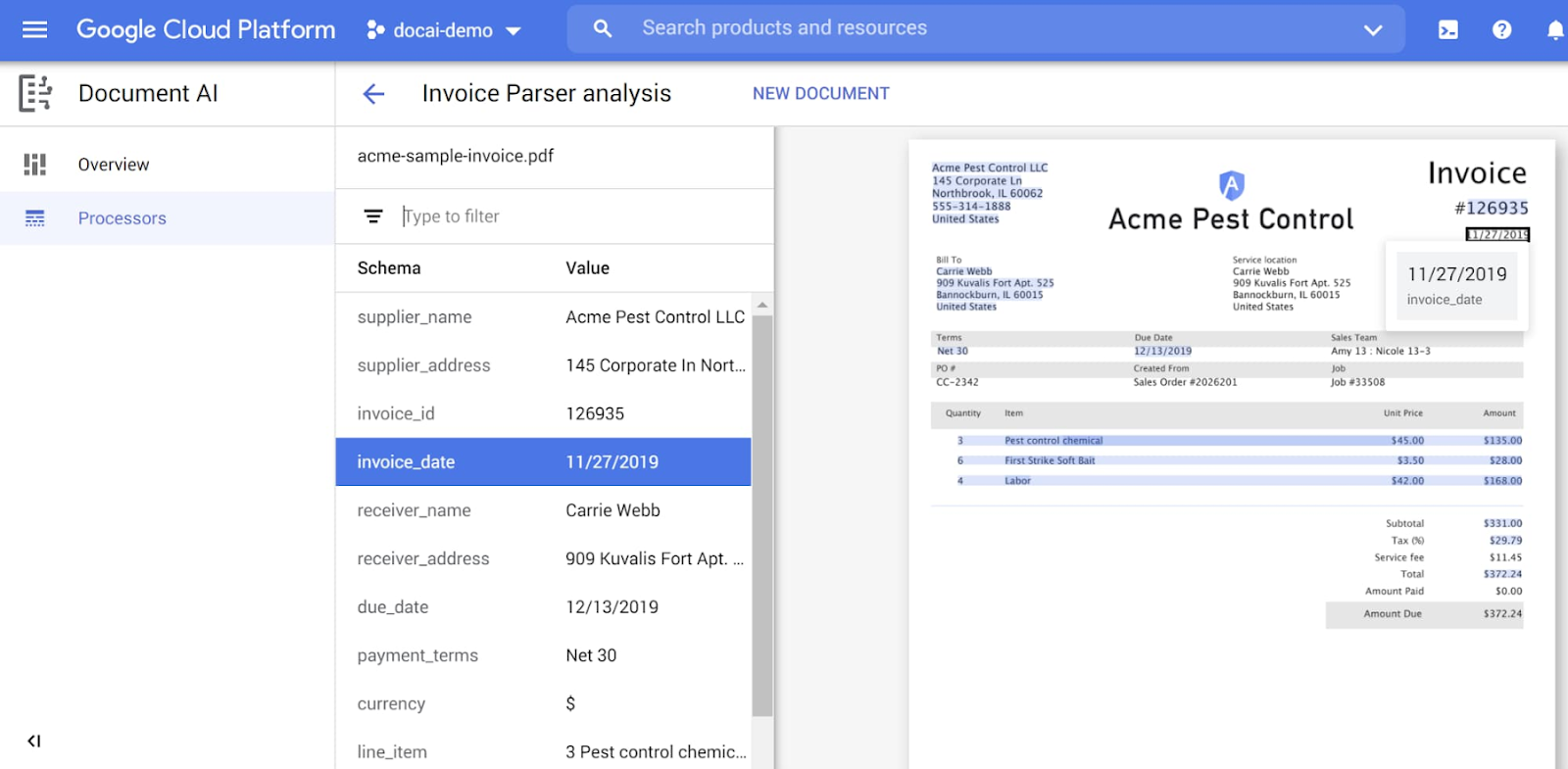Select the receiver_name row

coord(544,510)
